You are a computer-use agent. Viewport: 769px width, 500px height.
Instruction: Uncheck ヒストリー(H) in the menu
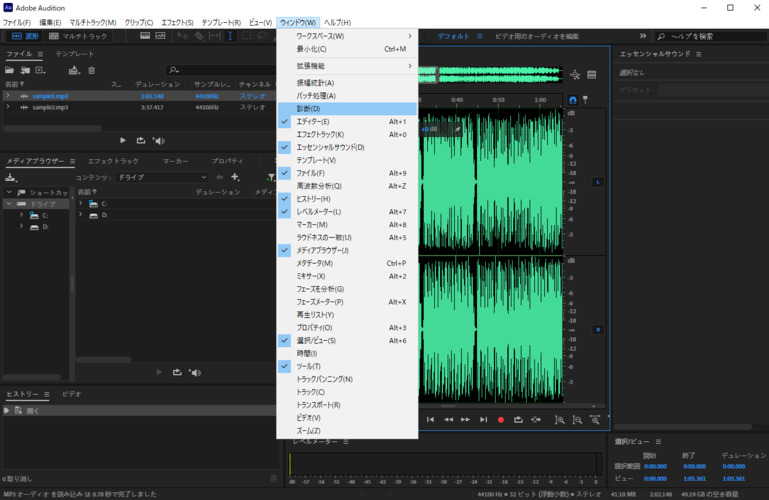313,199
